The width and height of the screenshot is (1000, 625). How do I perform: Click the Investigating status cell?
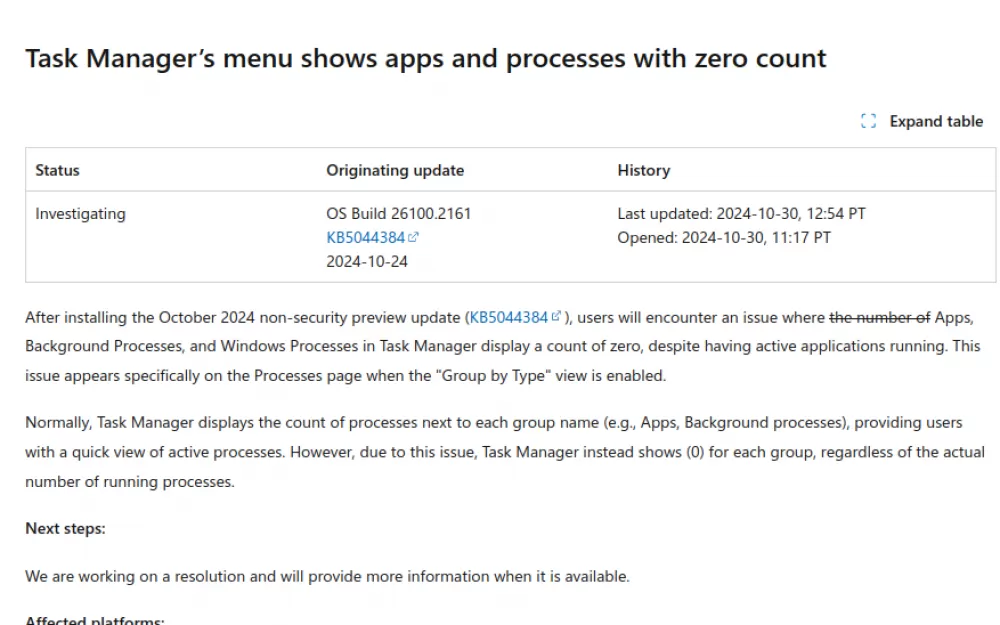click(x=80, y=214)
